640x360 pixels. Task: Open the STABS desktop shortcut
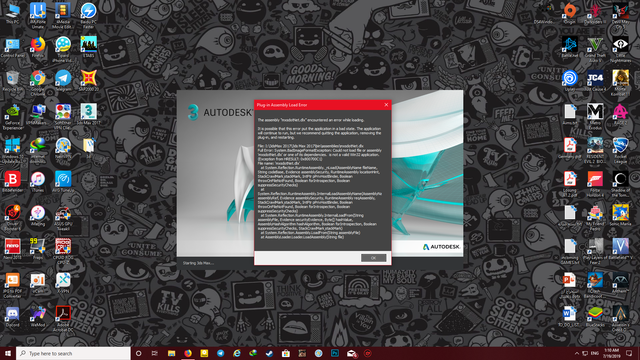coord(88,47)
